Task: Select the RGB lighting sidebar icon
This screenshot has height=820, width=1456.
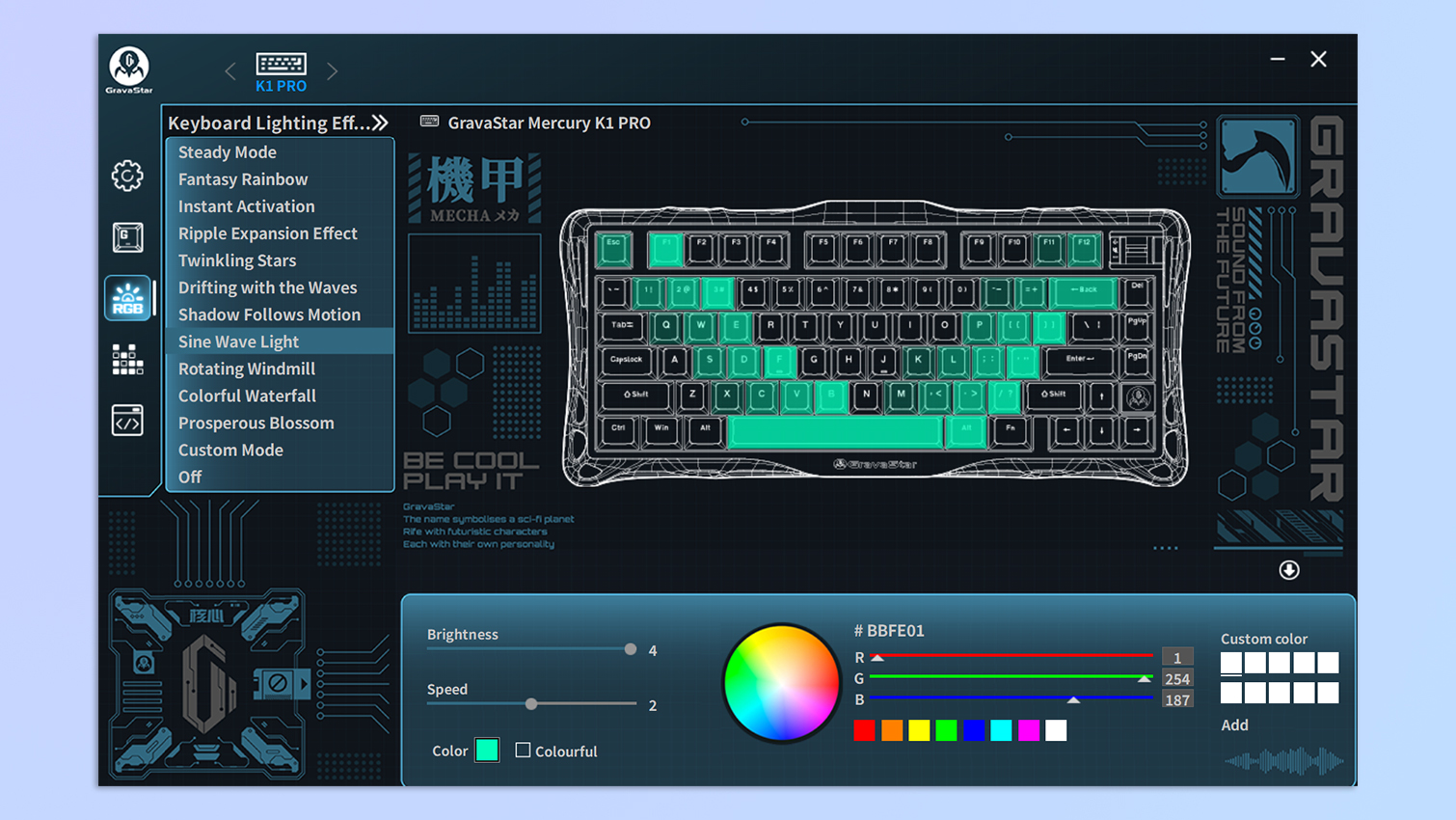Action: pos(127,298)
